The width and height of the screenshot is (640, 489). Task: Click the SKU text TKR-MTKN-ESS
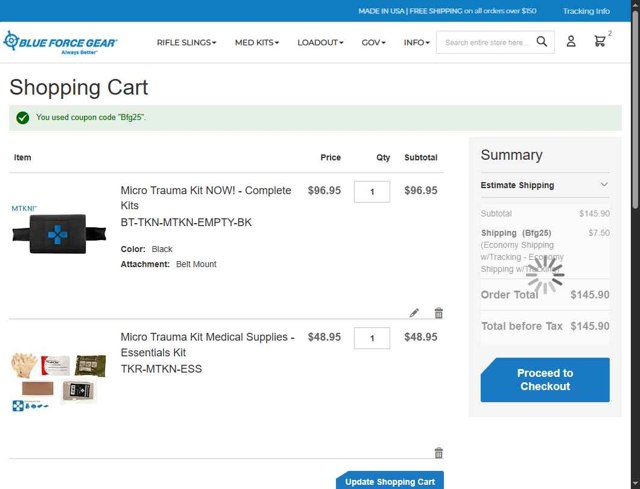coord(161,369)
